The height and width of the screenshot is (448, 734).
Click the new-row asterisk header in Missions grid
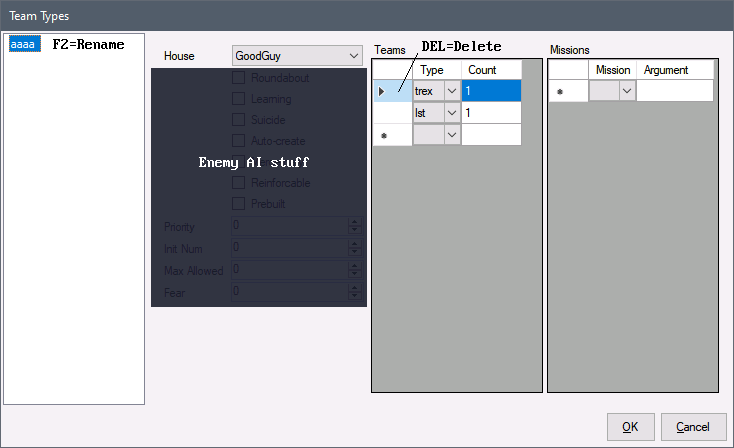568,91
